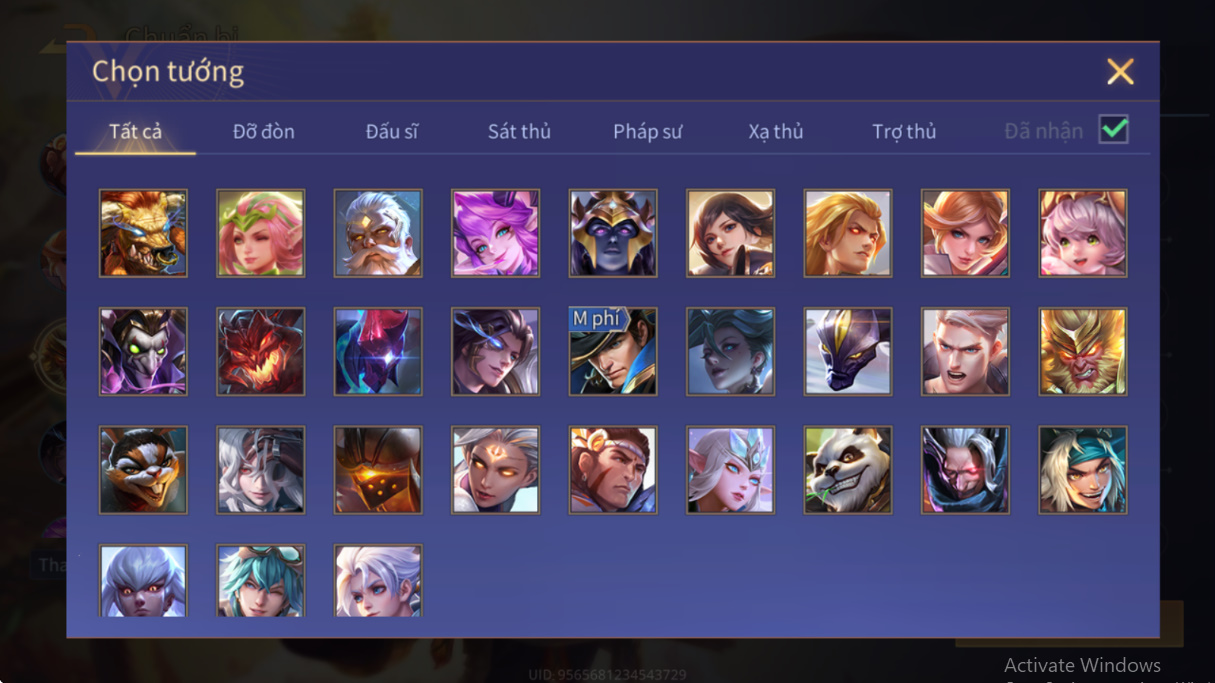Pick the purple-haired girl hero

496,233
